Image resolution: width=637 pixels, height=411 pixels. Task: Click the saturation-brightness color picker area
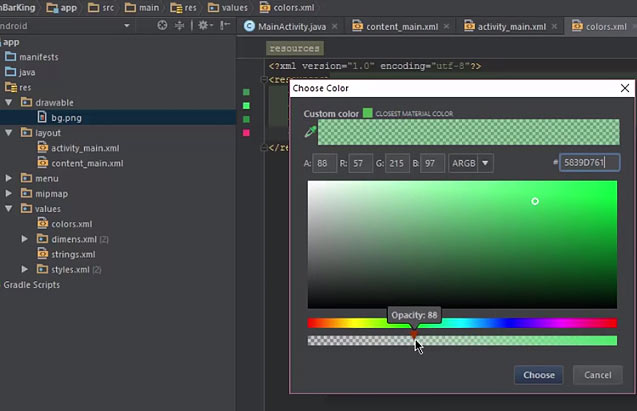(462, 244)
